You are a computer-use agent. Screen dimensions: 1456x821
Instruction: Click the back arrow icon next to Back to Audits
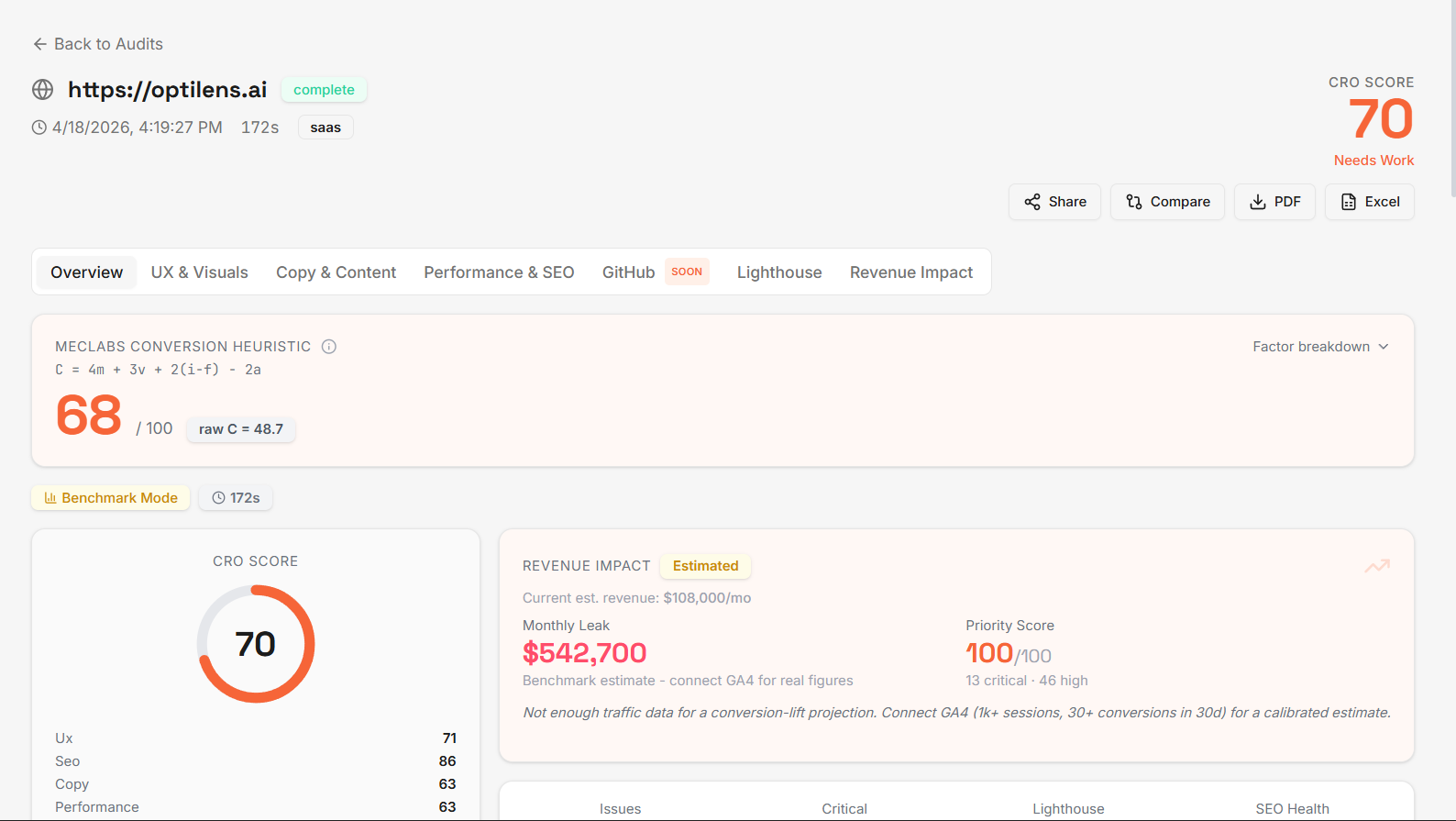pos(39,44)
